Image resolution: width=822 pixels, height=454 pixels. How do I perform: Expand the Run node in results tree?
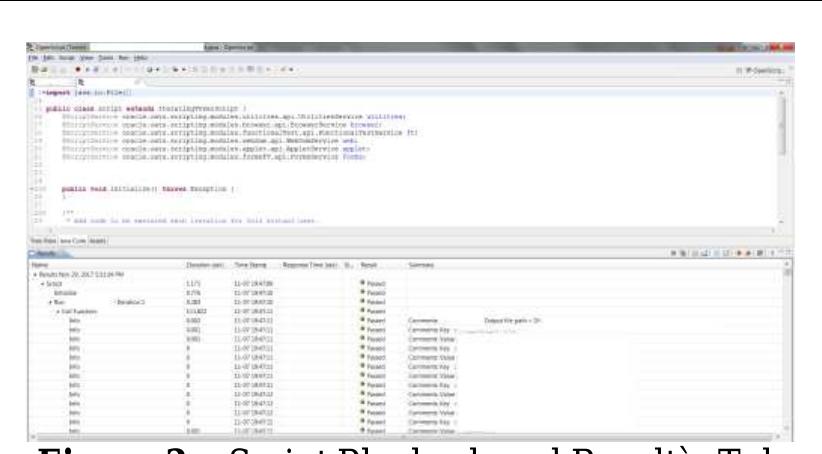pyautogui.click(x=50, y=302)
